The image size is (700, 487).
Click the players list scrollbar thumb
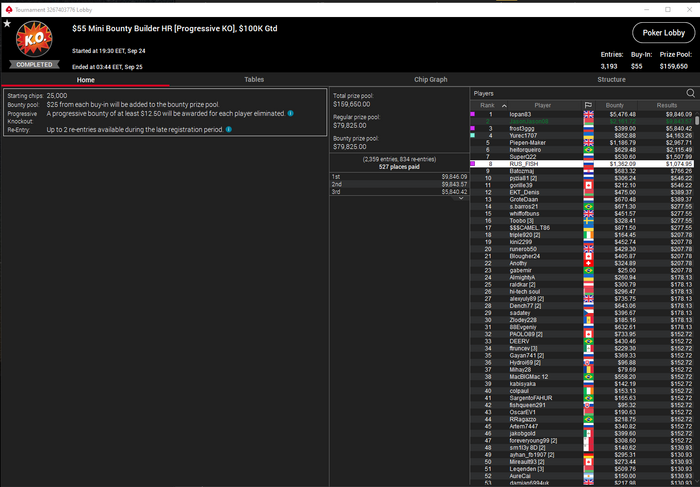[x=697, y=120]
